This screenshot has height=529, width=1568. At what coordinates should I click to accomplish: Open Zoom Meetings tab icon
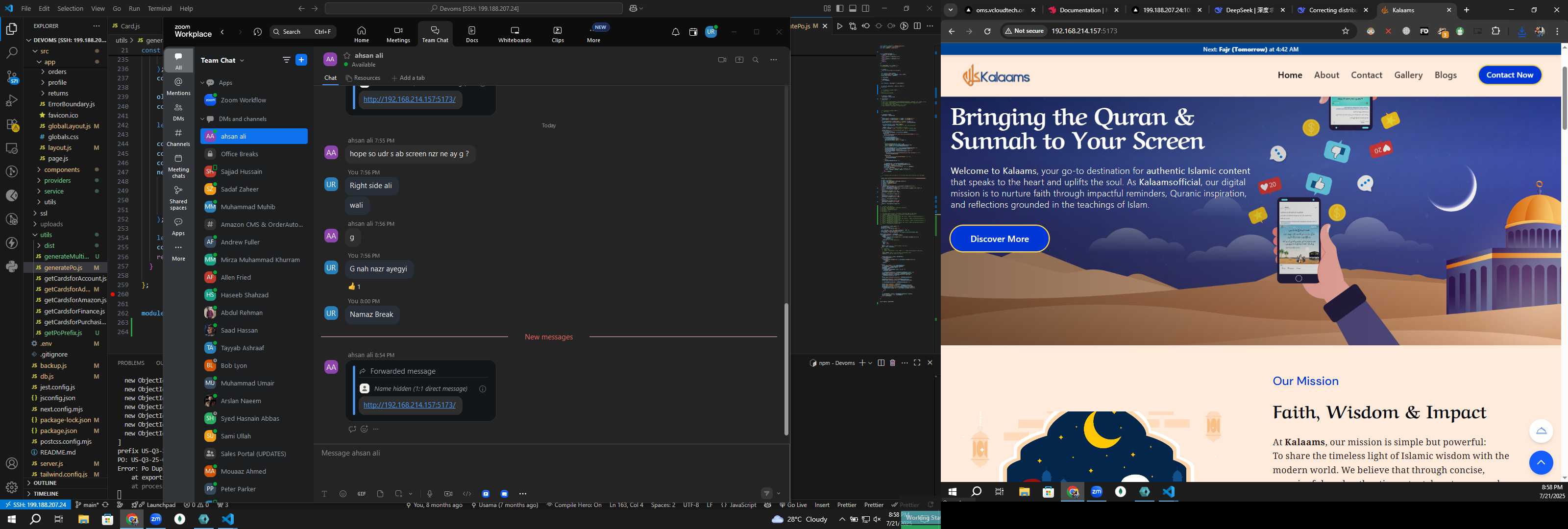[398, 34]
